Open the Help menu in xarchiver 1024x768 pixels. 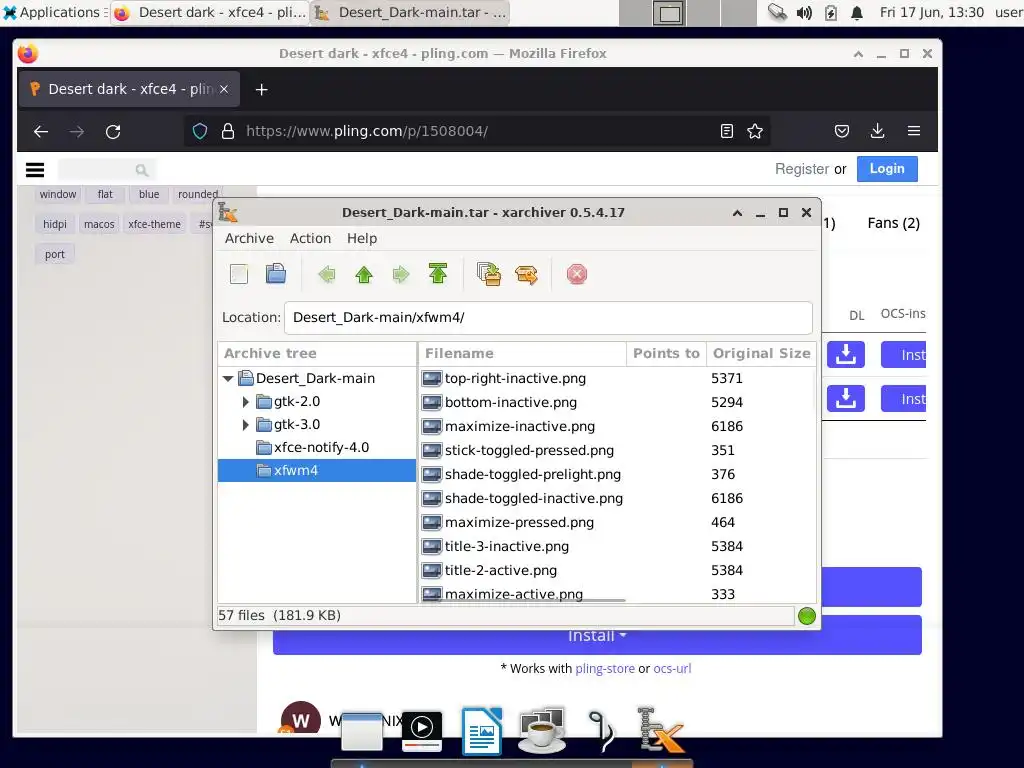click(x=362, y=238)
